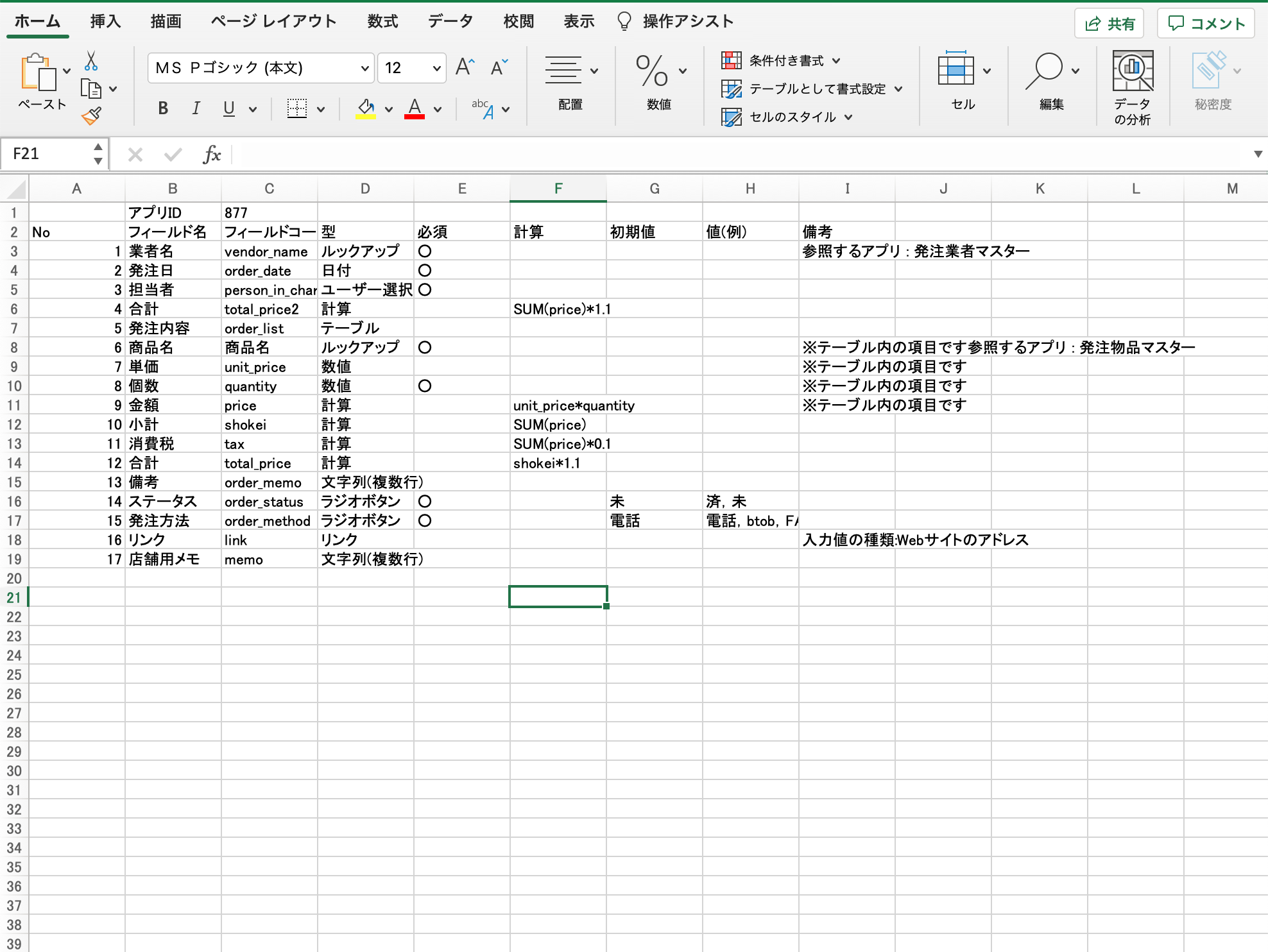This screenshot has height=952, width=1268.
Task: Open the font name dropdown
Action: (364, 68)
